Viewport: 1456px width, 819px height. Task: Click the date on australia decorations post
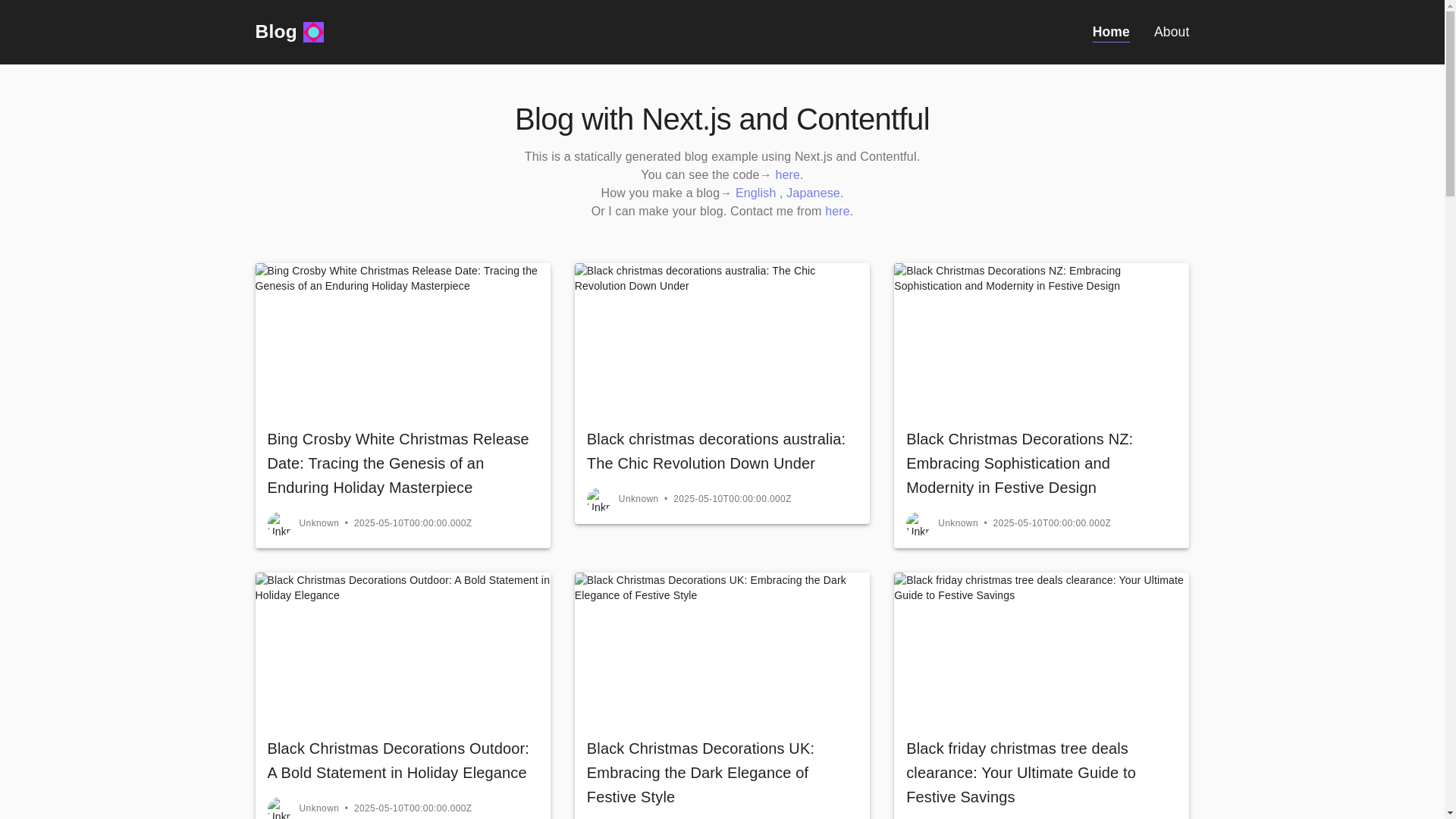732,499
